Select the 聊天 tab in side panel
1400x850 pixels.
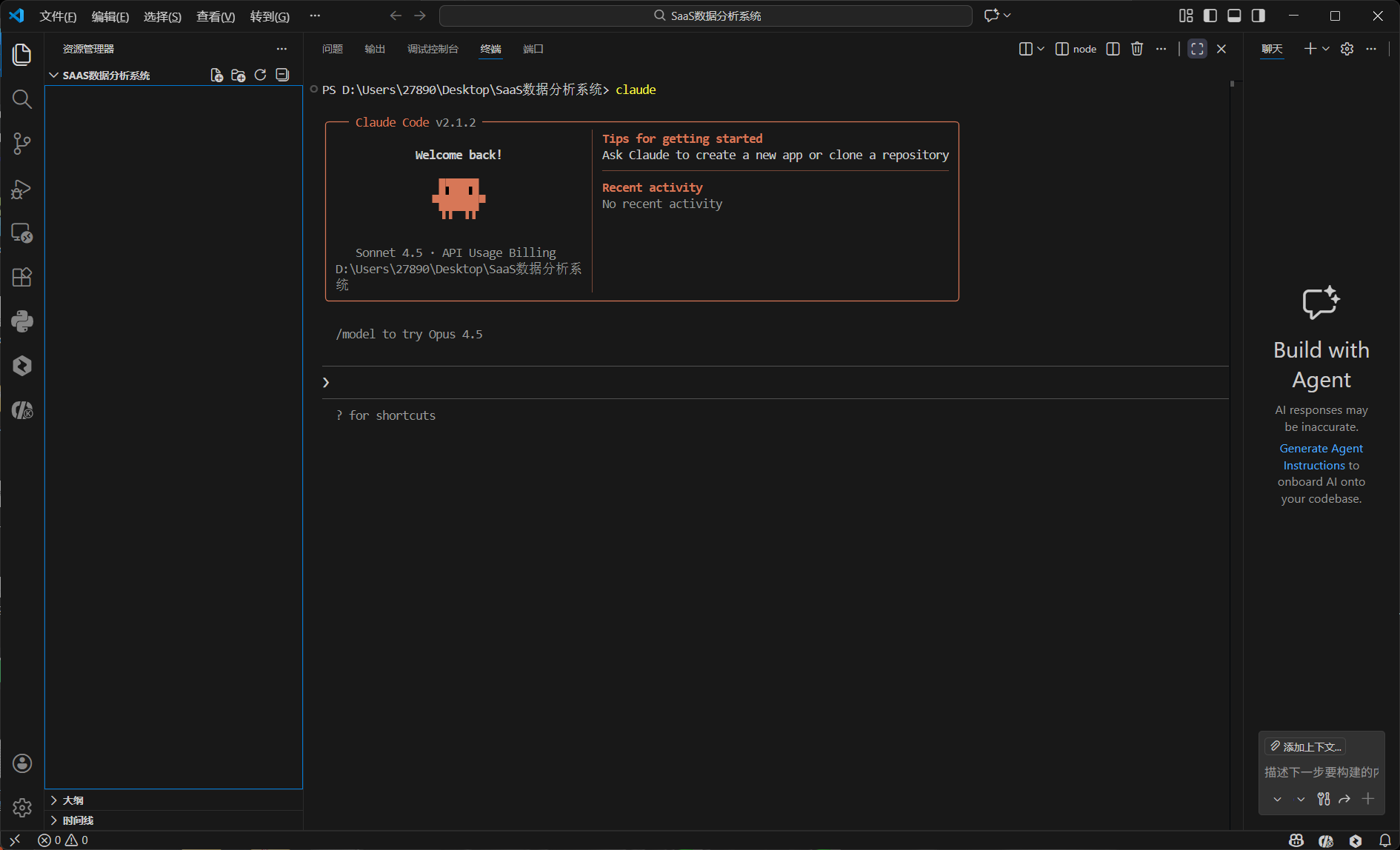pos(1272,49)
